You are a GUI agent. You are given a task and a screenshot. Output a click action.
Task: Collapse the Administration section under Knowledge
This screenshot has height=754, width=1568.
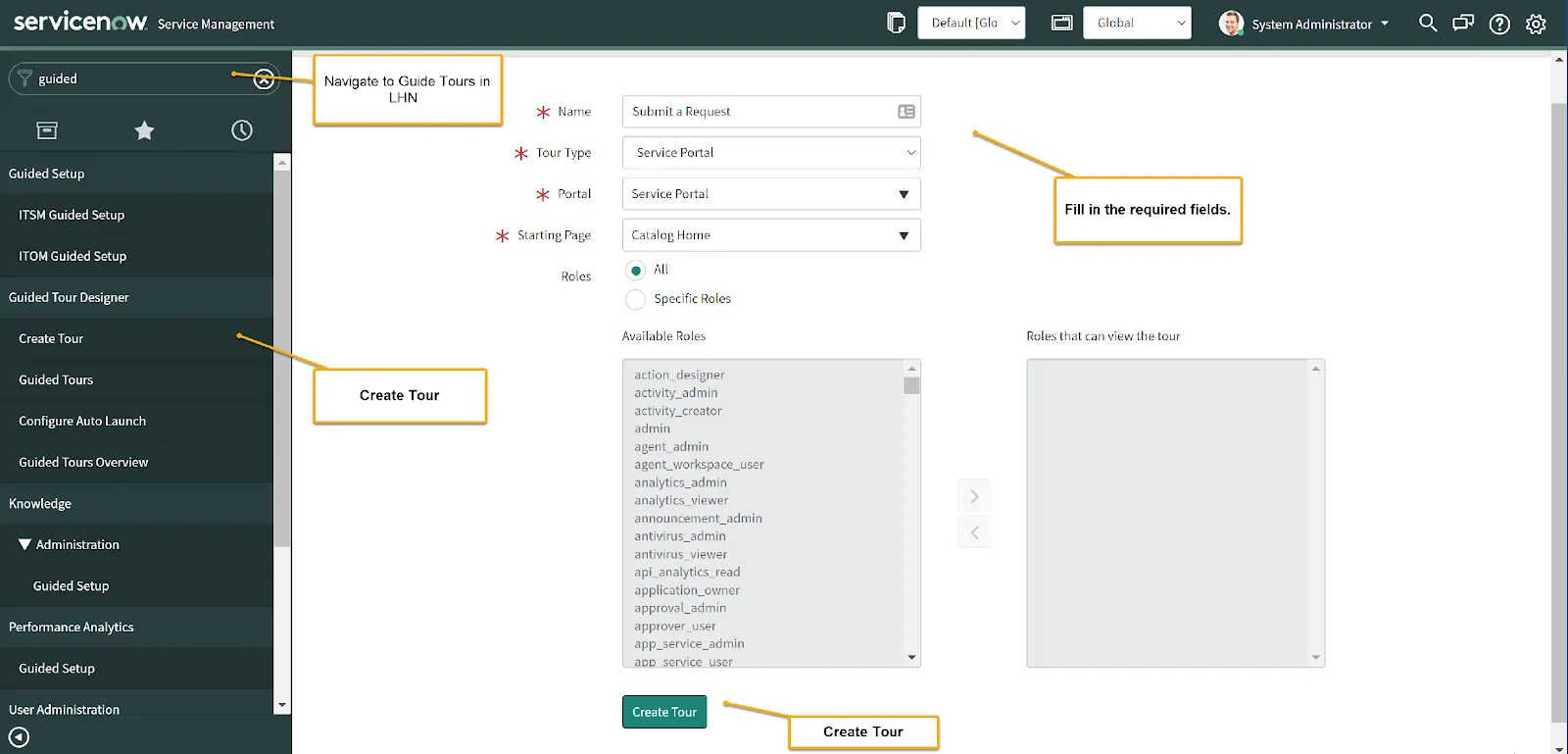click(25, 545)
